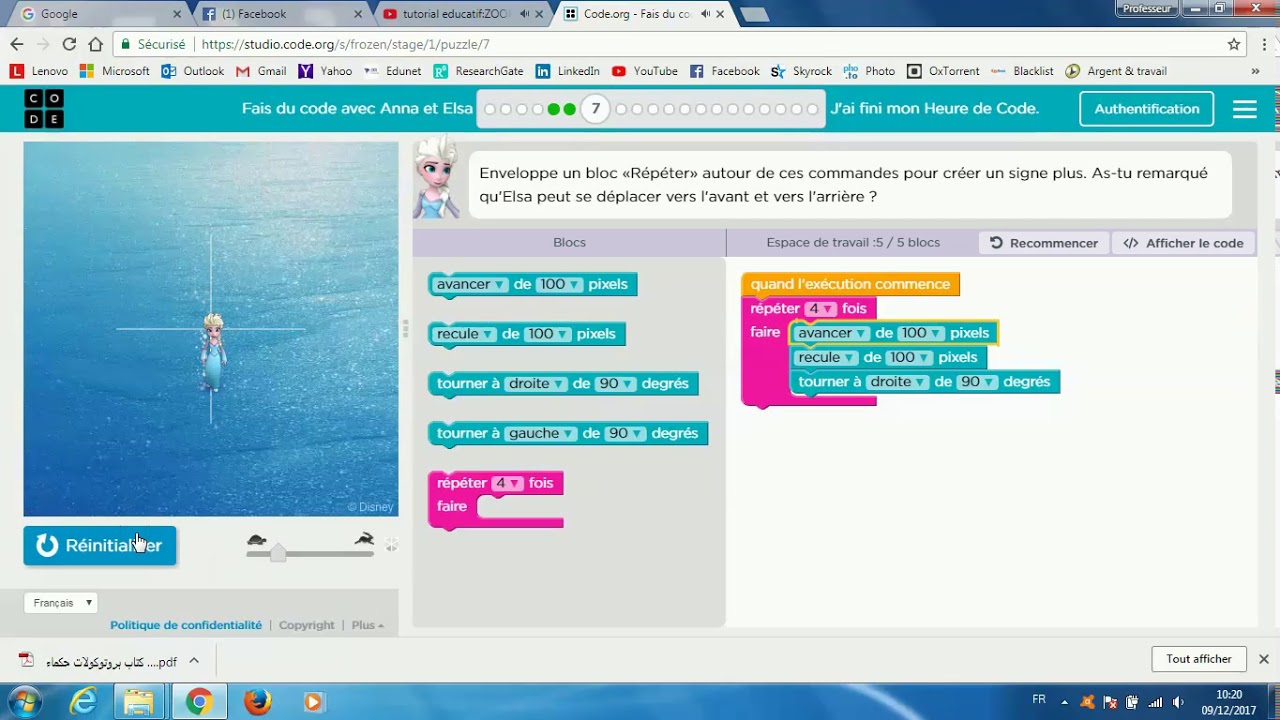Screen dimensions: 1280x720
Task: Open the Code.org logo home
Action: point(44,109)
